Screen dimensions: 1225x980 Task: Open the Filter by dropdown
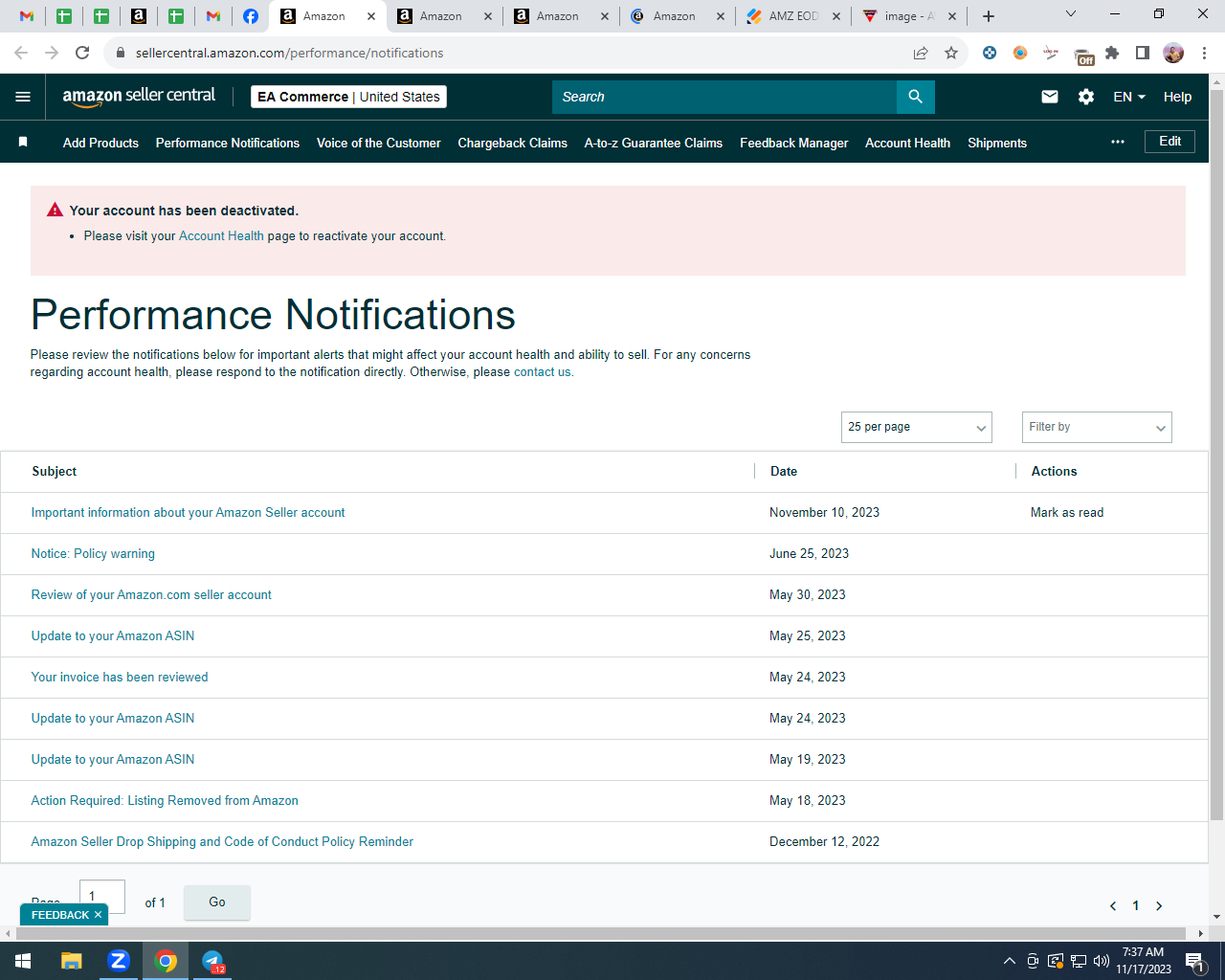pos(1097,427)
